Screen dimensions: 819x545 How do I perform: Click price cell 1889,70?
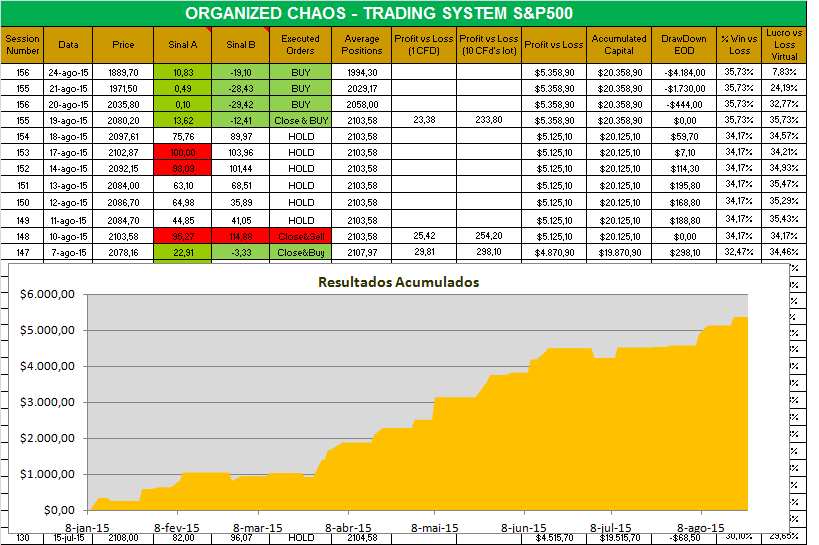123,72
